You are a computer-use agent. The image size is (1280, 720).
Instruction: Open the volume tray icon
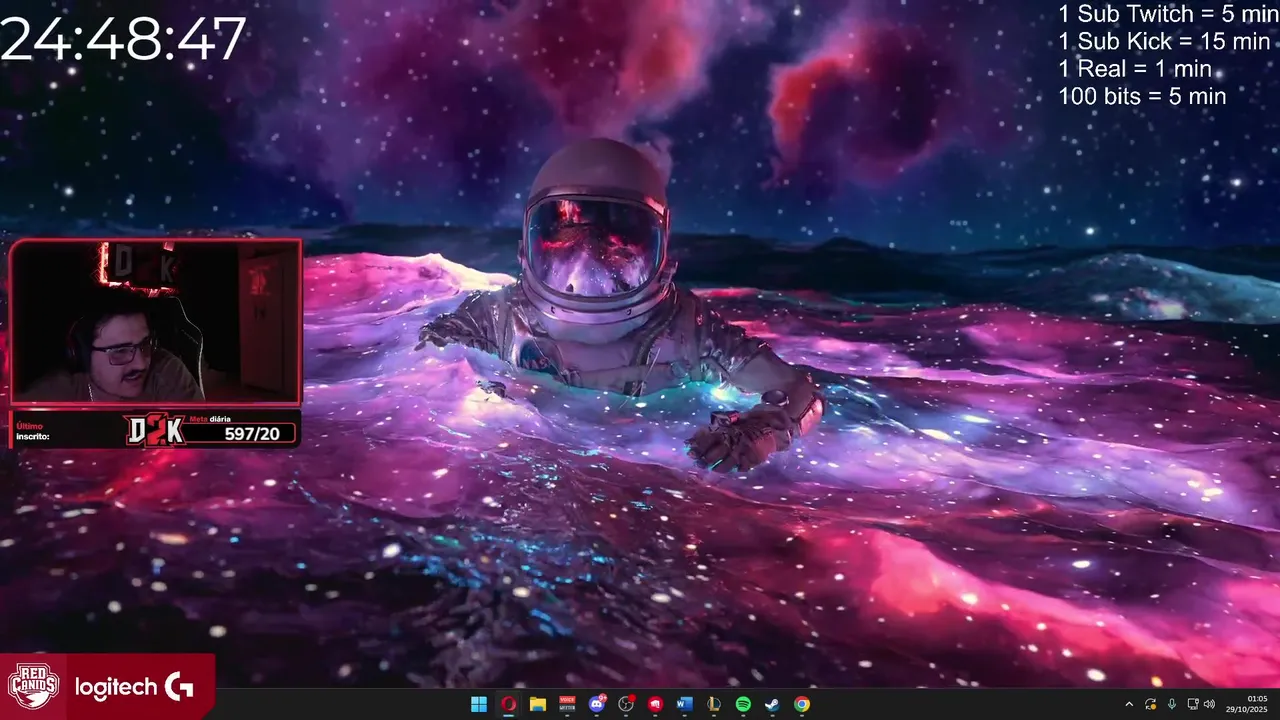coord(1209,704)
